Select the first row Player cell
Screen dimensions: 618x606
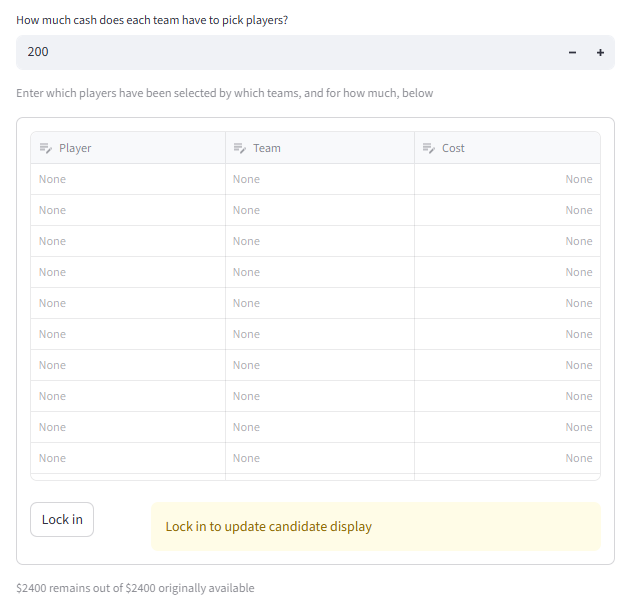tap(128, 179)
